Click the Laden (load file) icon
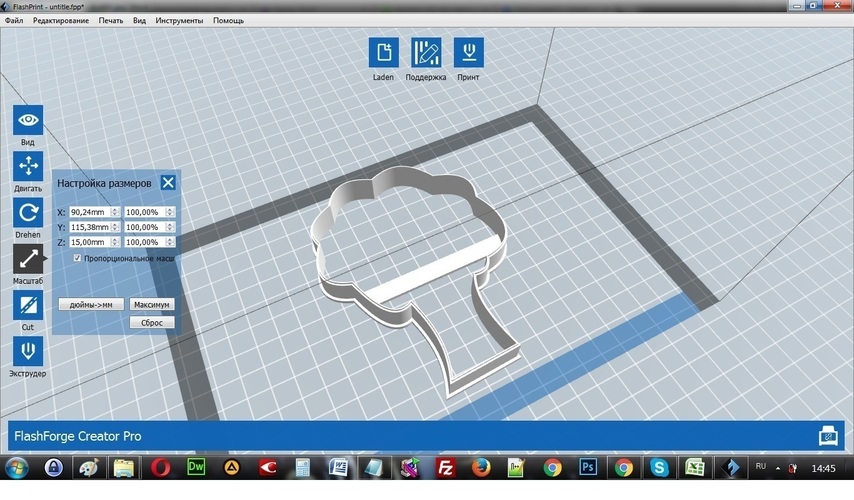Viewport: 854px width, 500px height. click(x=383, y=52)
